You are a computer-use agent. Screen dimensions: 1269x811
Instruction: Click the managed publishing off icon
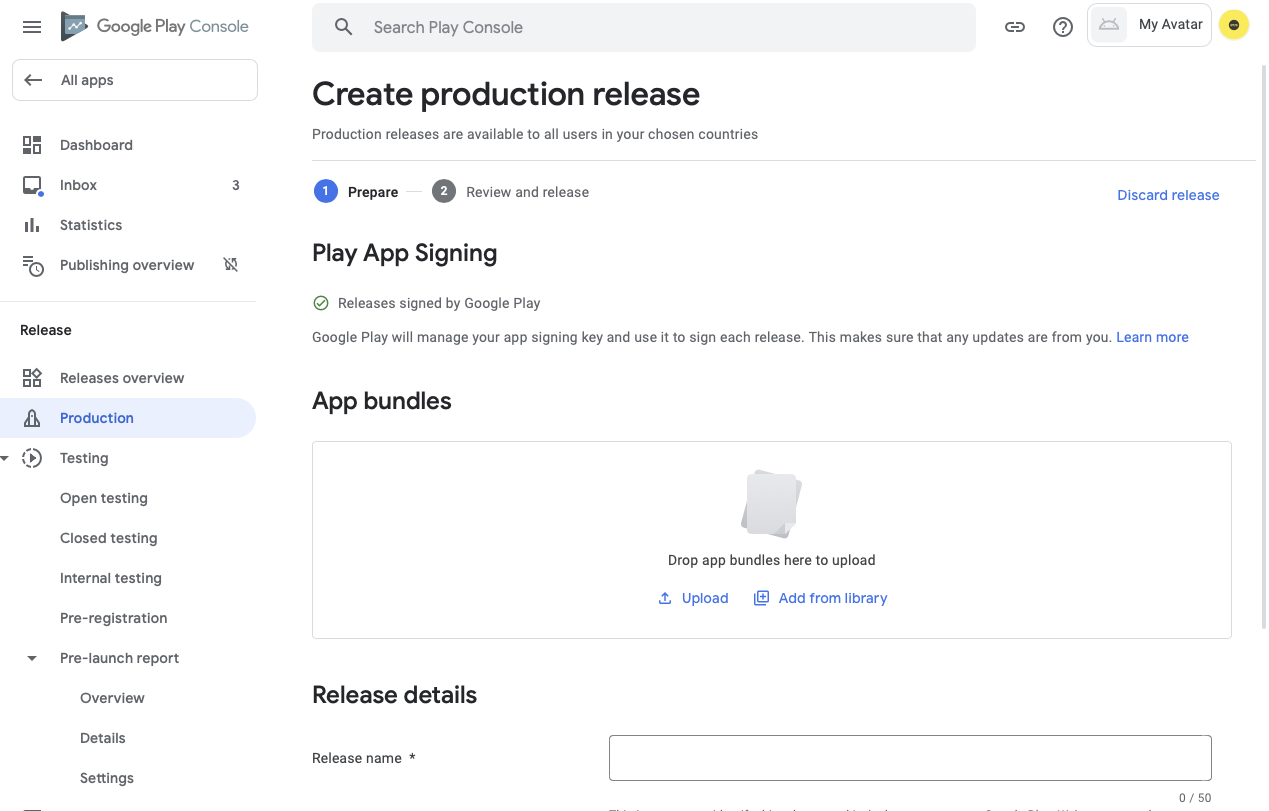[x=231, y=265]
